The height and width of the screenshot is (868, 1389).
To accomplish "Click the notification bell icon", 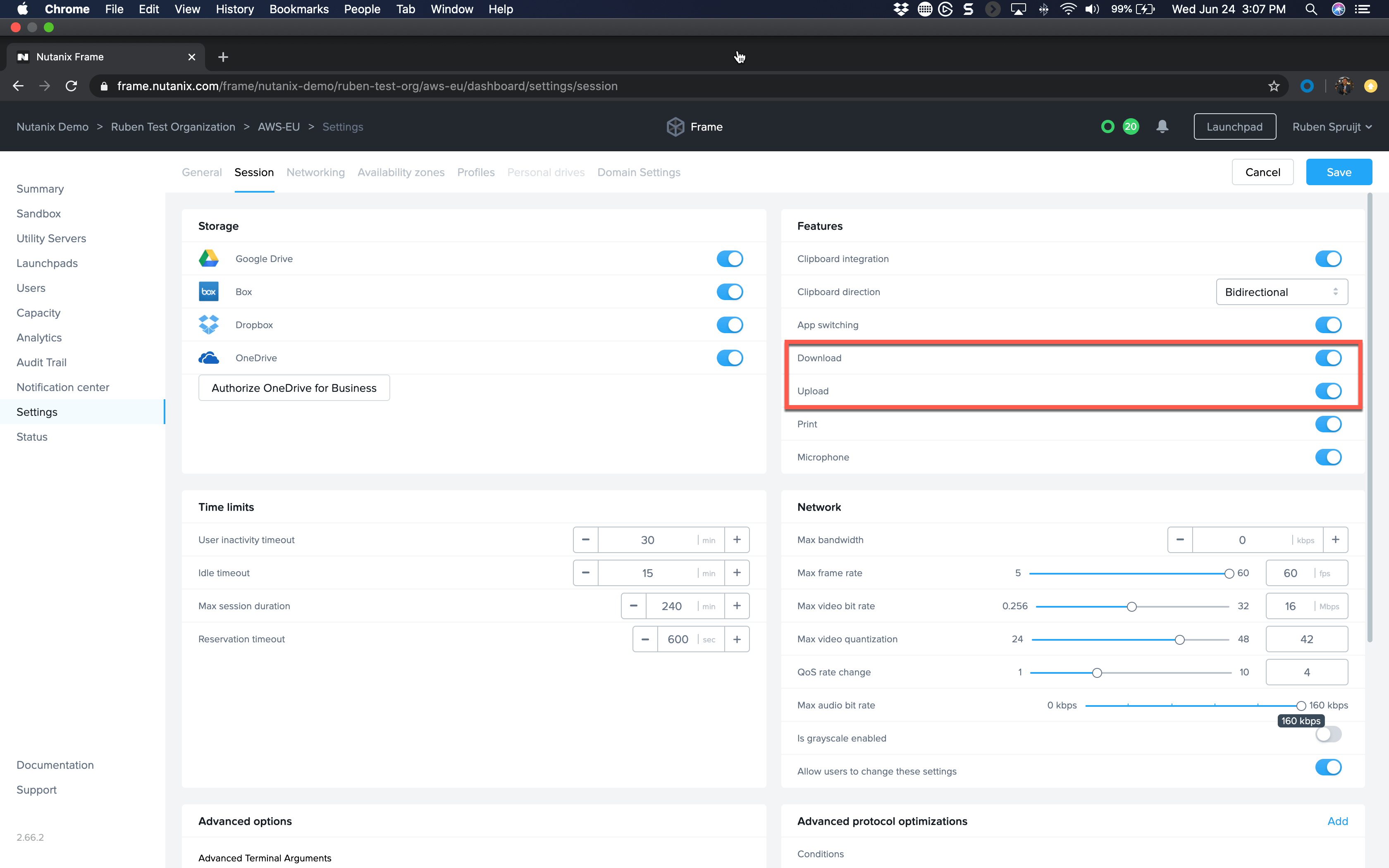I will pos(1162,126).
